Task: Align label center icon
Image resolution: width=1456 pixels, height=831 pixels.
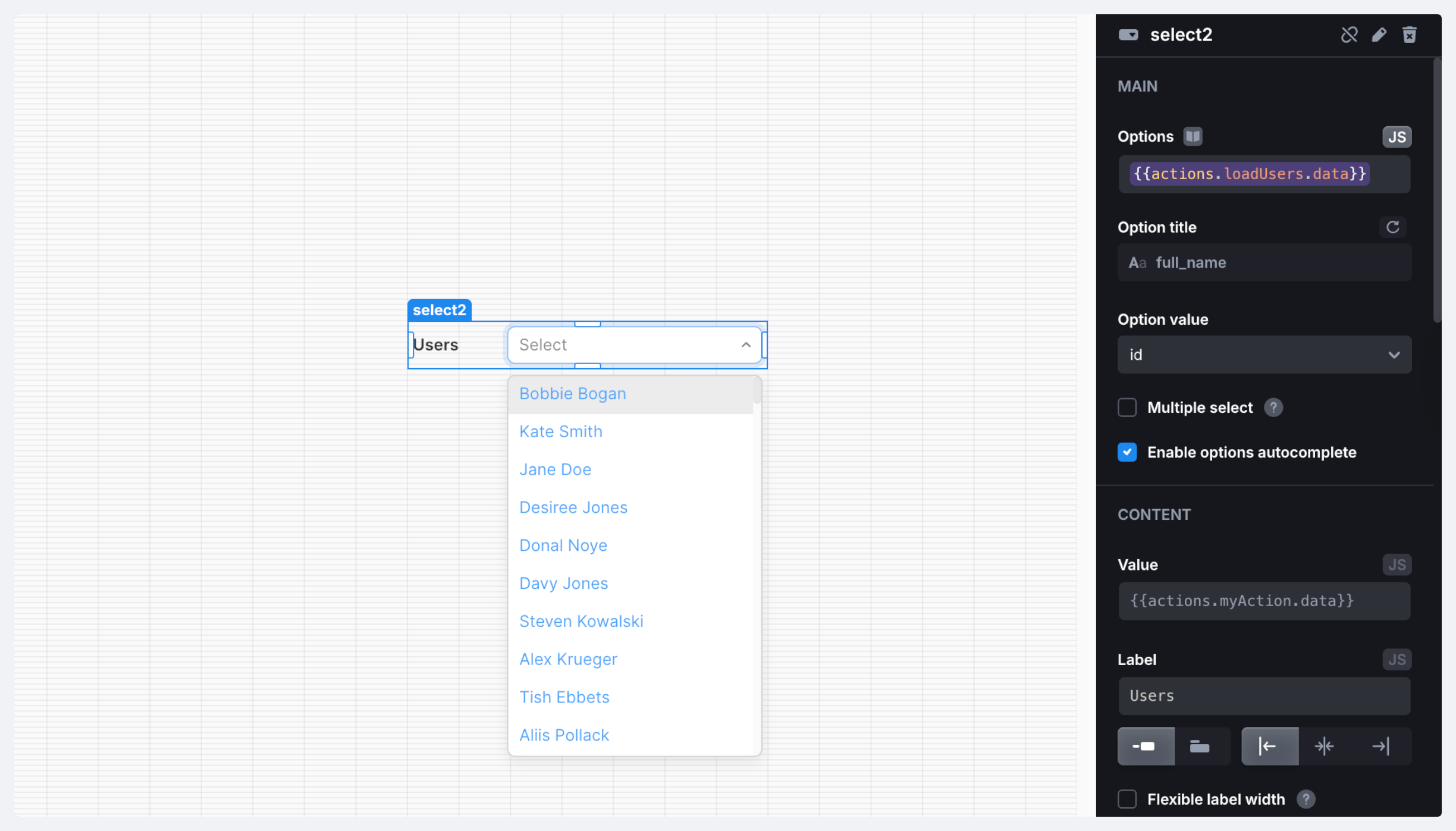Action: [1325, 746]
